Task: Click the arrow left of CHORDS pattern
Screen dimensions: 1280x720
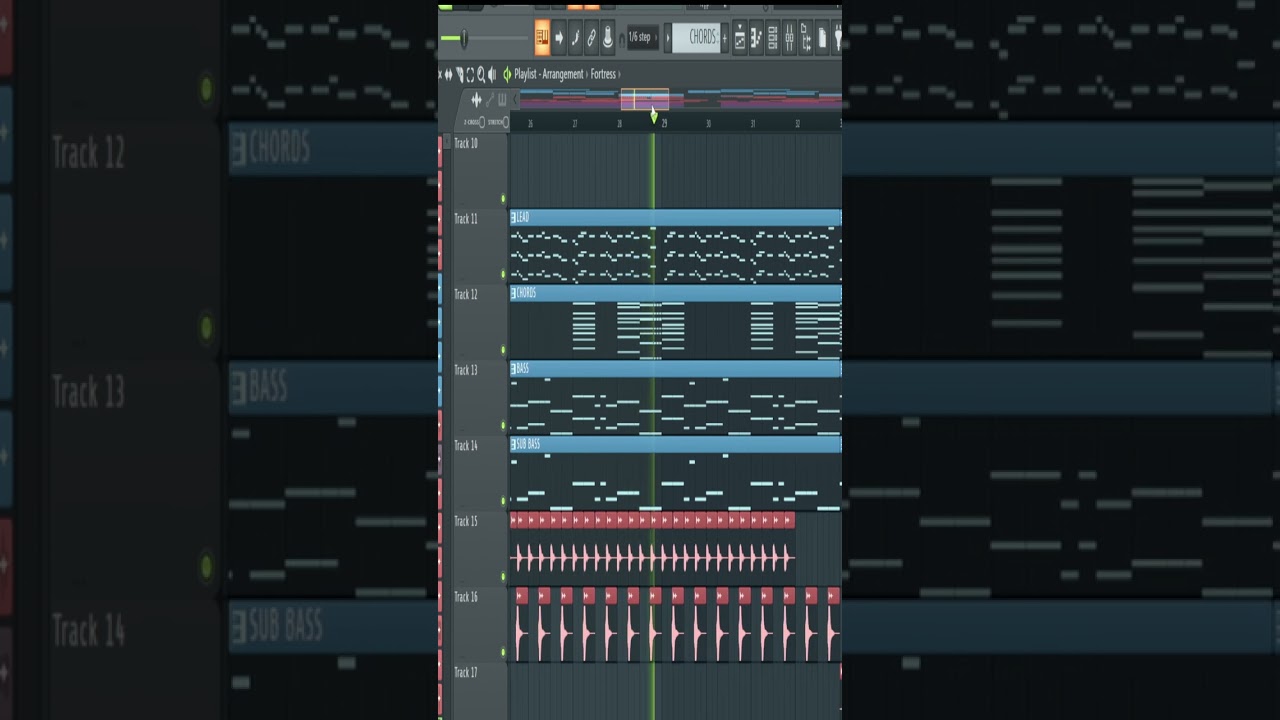Action: [x=668, y=38]
